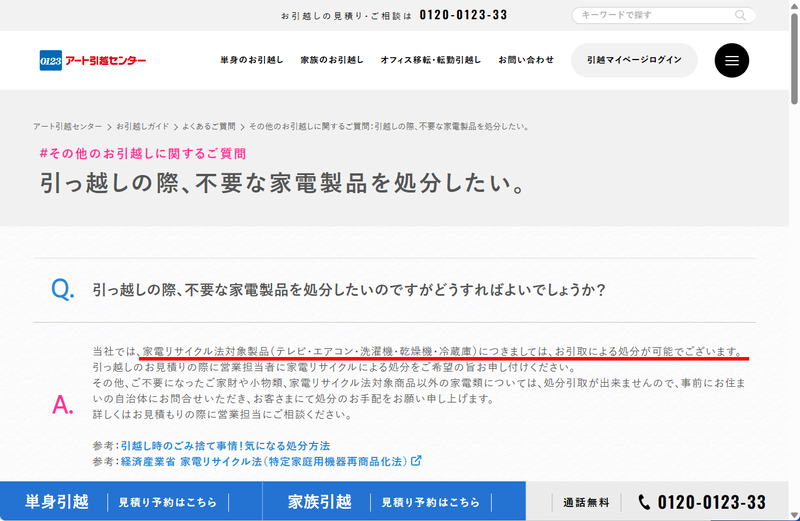
Task: Open お問い合わせ menu item
Action: pos(526,60)
